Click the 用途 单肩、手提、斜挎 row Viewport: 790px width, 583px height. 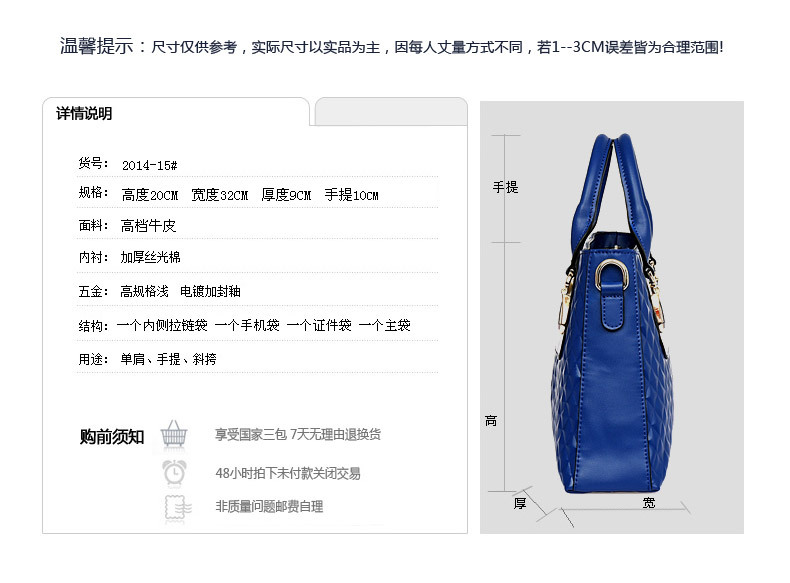click(x=257, y=359)
